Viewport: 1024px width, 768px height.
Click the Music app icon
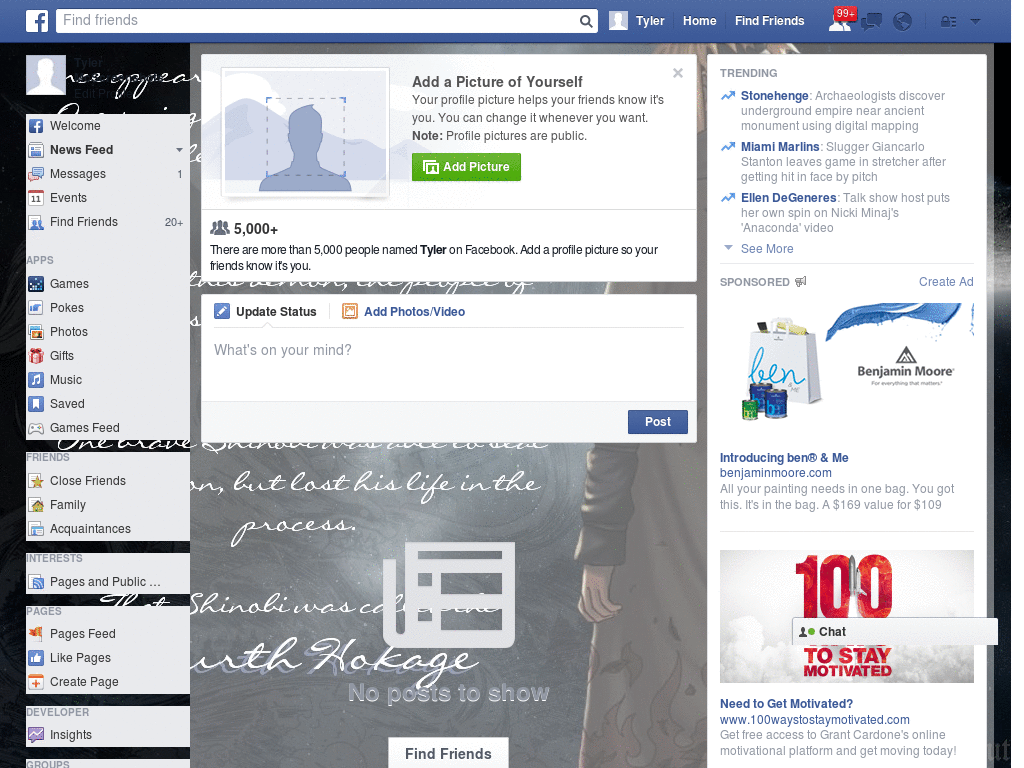[36, 380]
